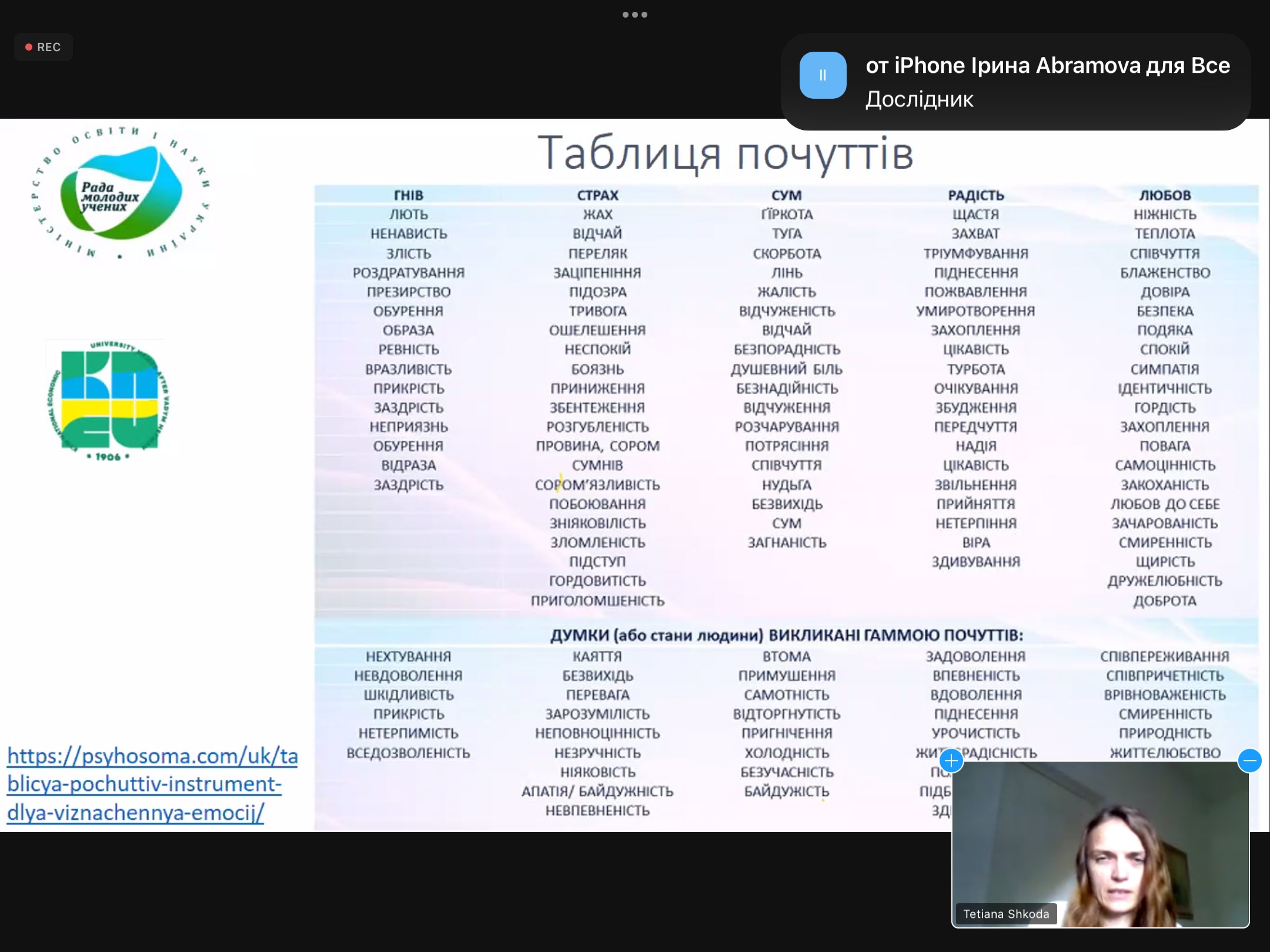This screenshot has width=1270, height=952.
Task: Tap the 'Дослідник' message text
Action: point(919,99)
